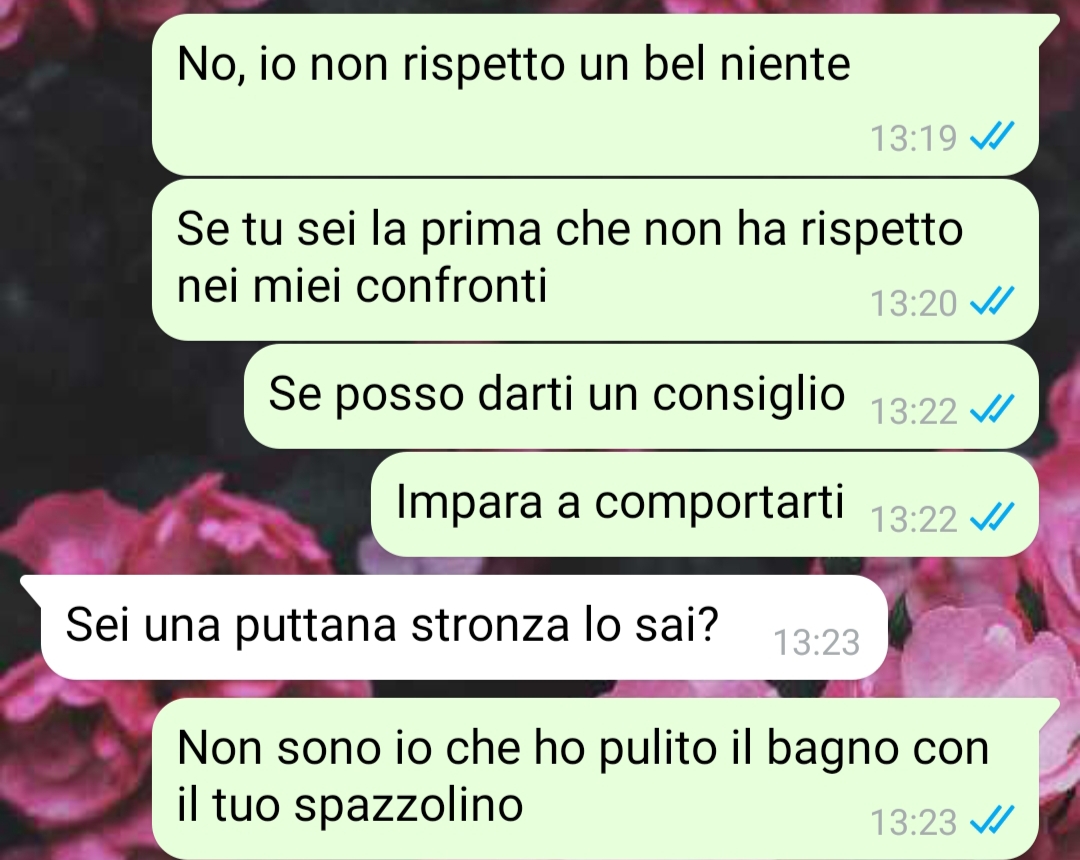1080x860 pixels.
Task: Tap the words 'nei miei confronti'
Action: [362, 285]
